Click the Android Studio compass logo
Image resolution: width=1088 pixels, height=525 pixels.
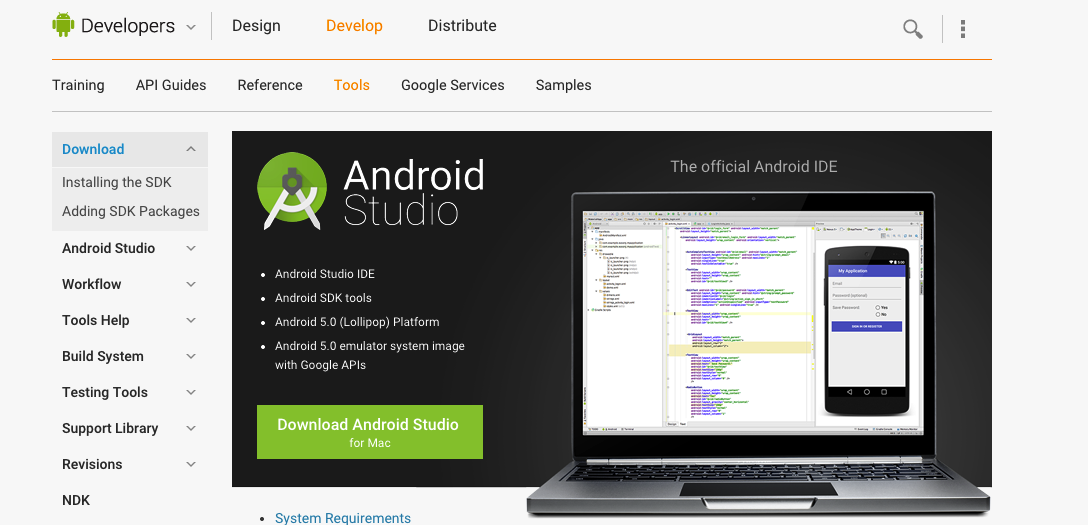pyautogui.click(x=291, y=191)
